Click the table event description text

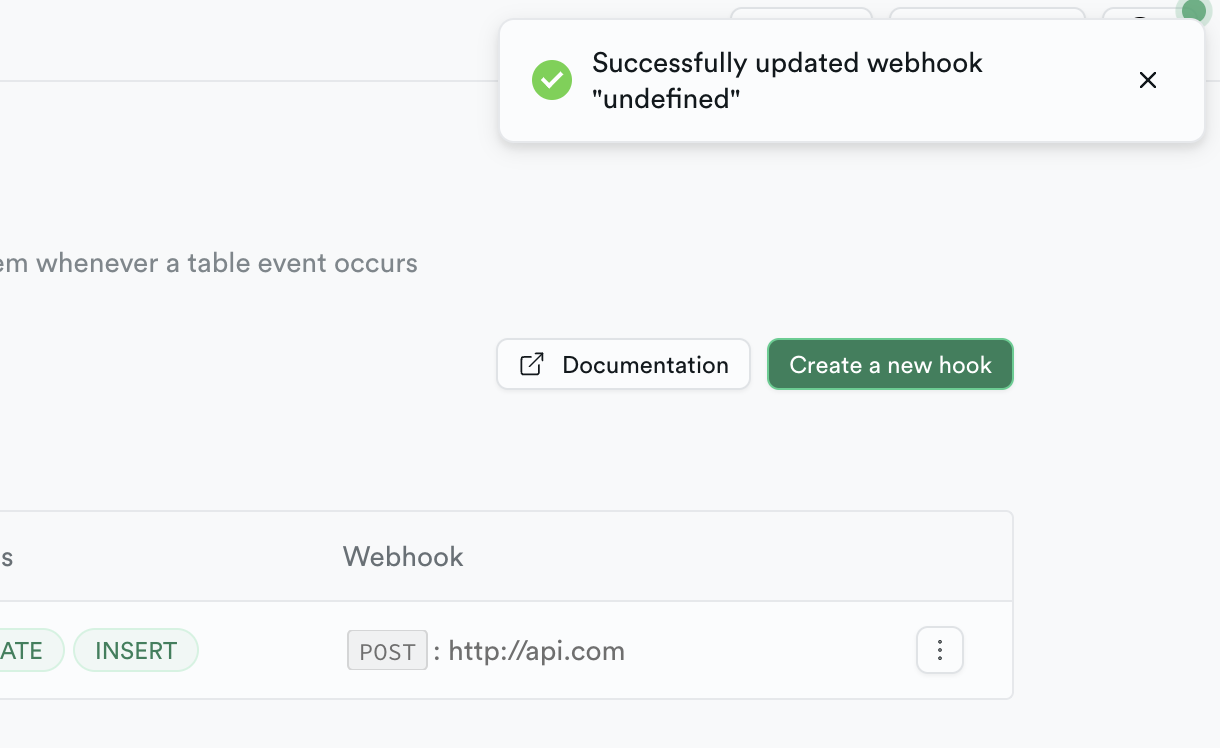point(209,263)
